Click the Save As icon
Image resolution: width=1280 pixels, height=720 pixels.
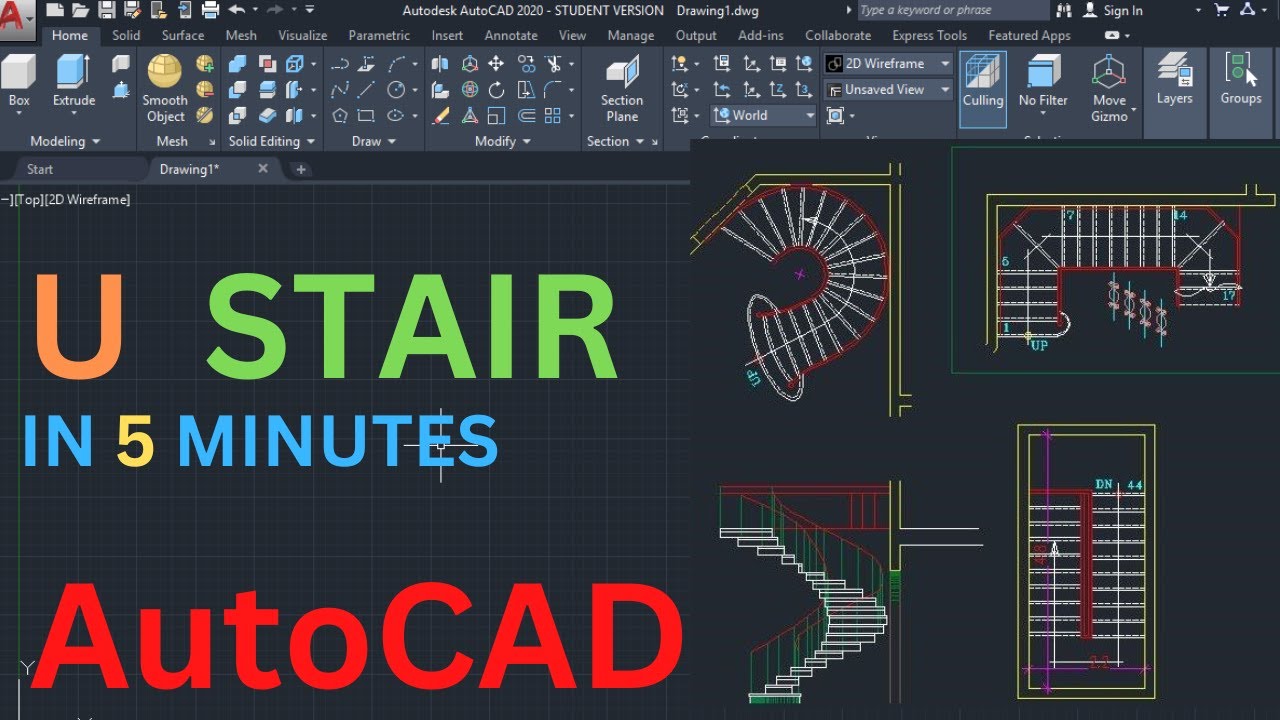tap(132, 10)
